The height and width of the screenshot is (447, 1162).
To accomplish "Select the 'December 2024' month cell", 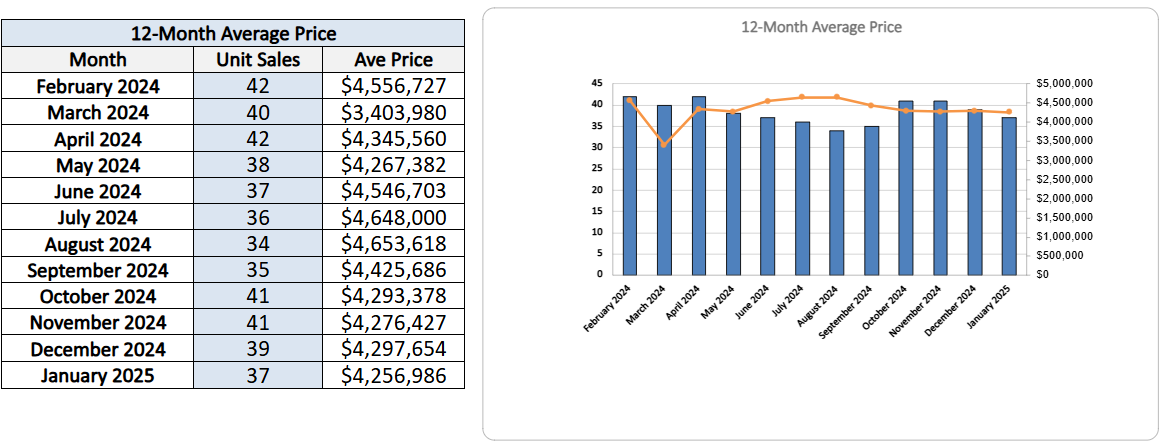I will (98, 349).
